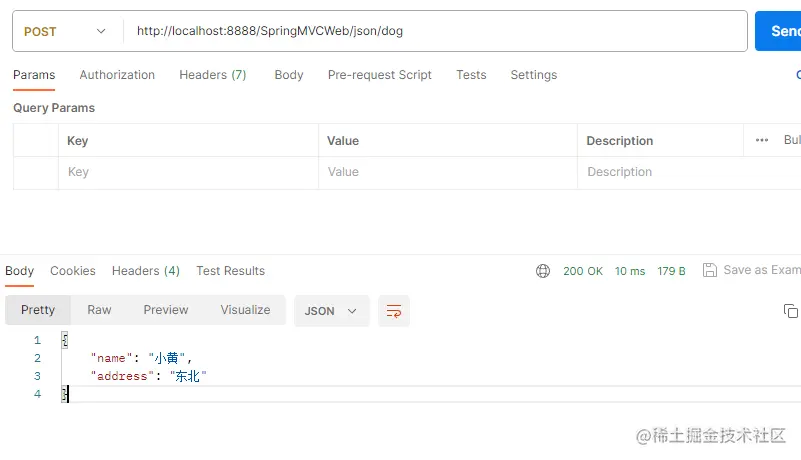This screenshot has width=801, height=460.
Task: Click the query param Value input
Action: pyautogui.click(x=448, y=172)
